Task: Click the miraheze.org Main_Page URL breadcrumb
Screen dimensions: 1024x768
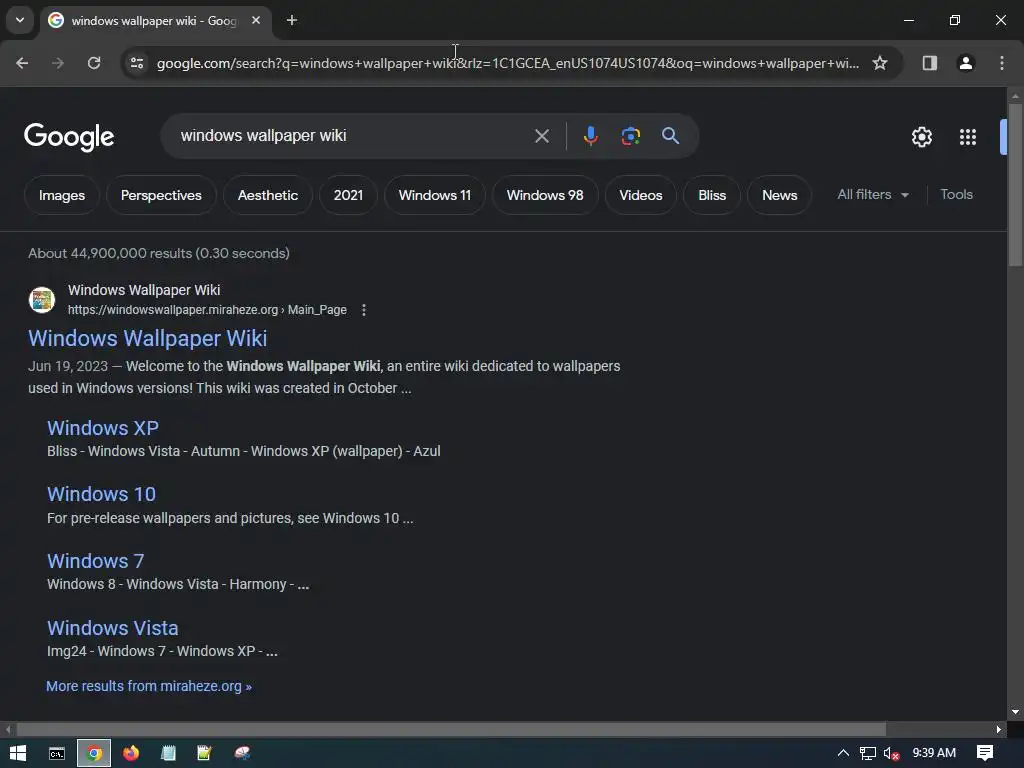Action: tap(207, 310)
